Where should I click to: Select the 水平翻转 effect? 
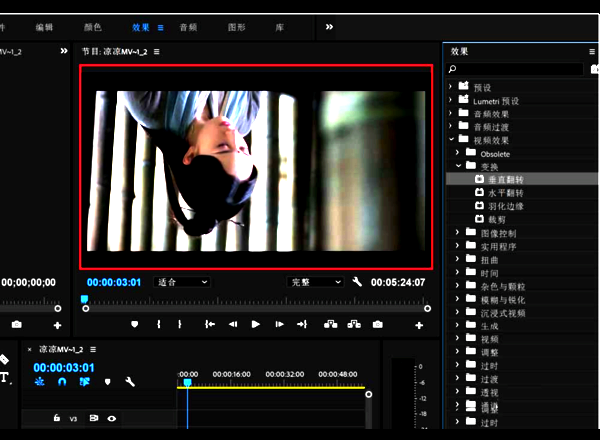(x=505, y=192)
